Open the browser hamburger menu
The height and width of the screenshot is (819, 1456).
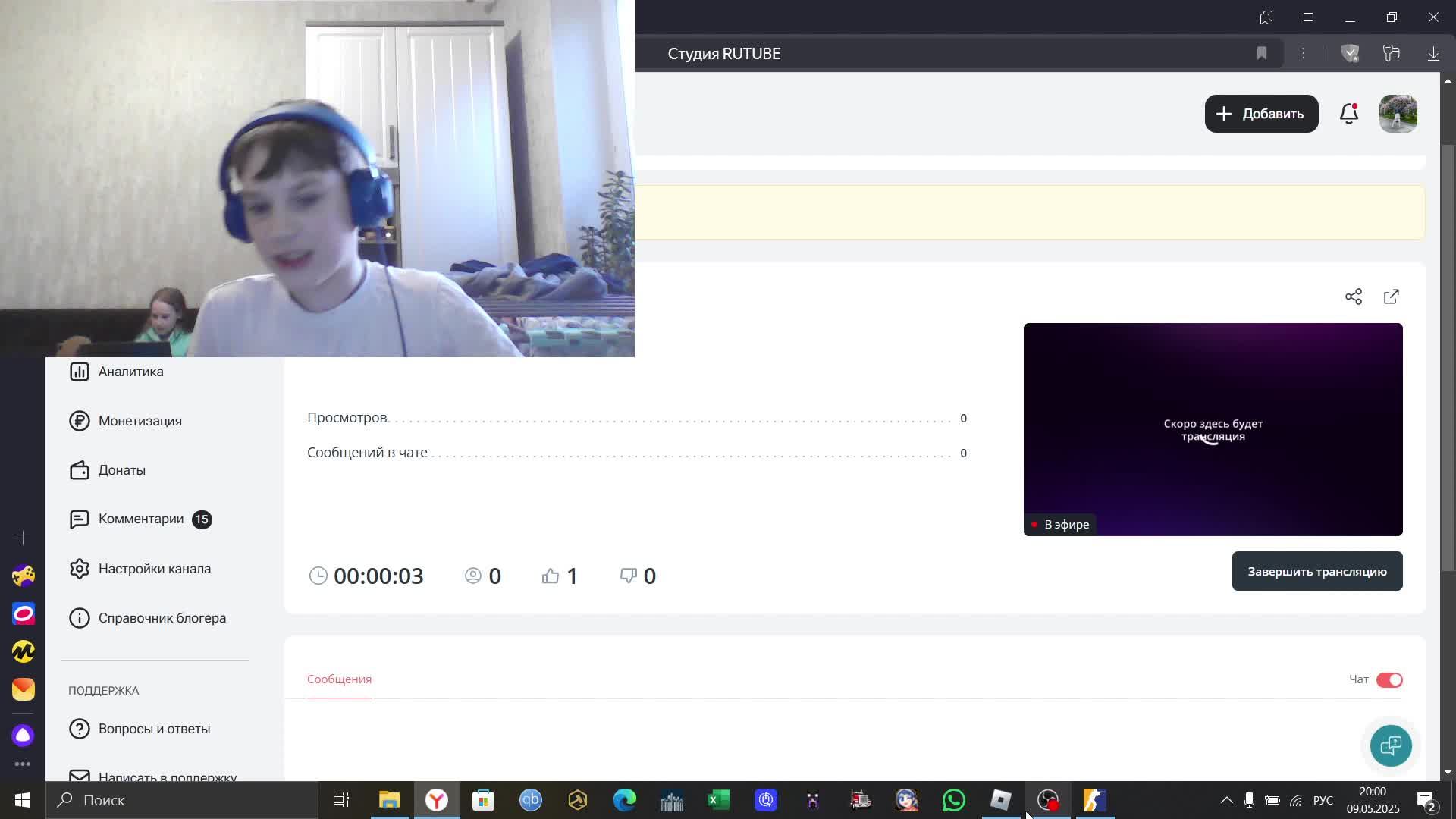point(1308,17)
